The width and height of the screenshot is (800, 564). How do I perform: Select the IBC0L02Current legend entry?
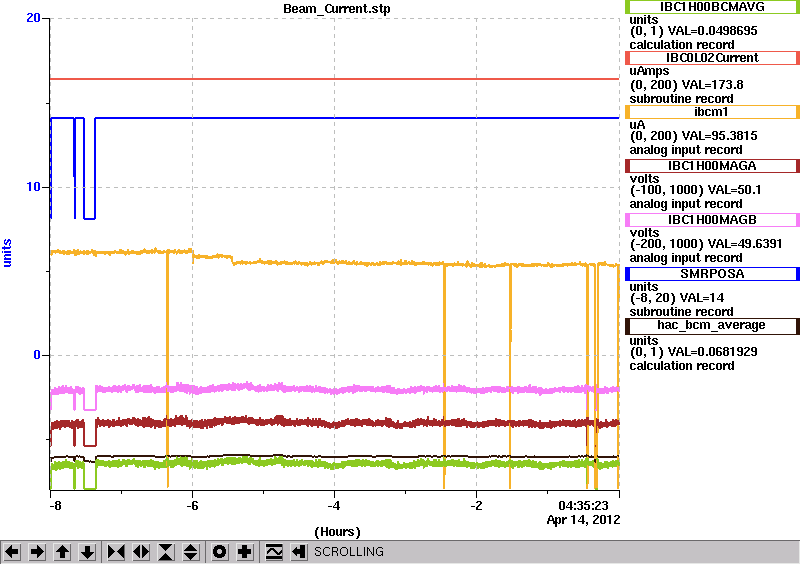coord(712,58)
